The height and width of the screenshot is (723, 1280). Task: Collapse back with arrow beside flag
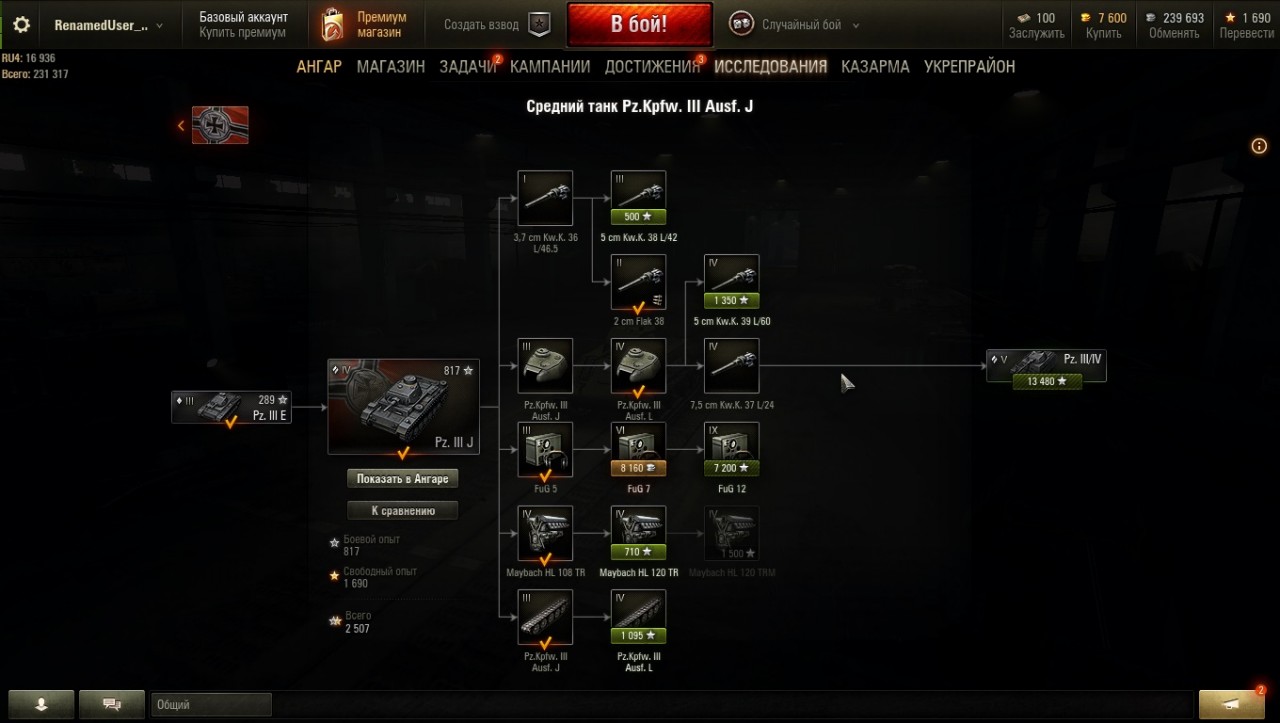(x=181, y=126)
